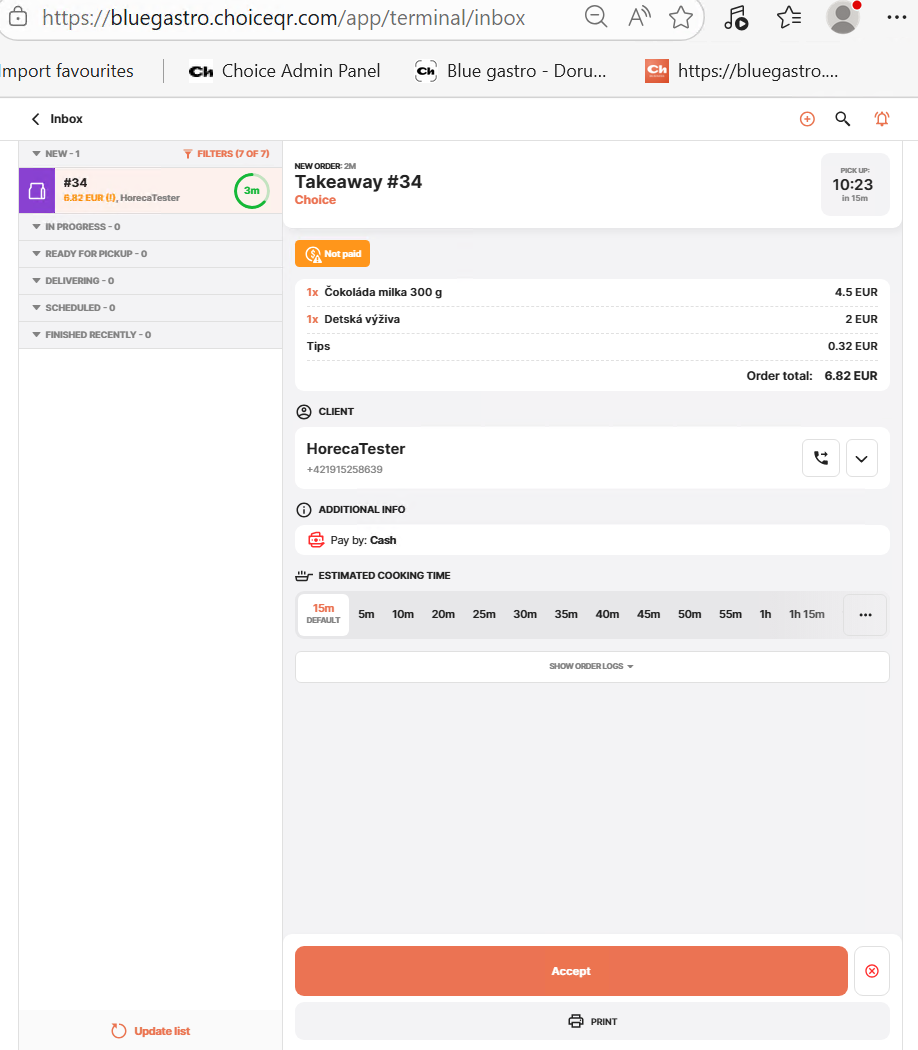This screenshot has height=1050, width=918.
Task: Select 30m cooking time option
Action: 525,614
